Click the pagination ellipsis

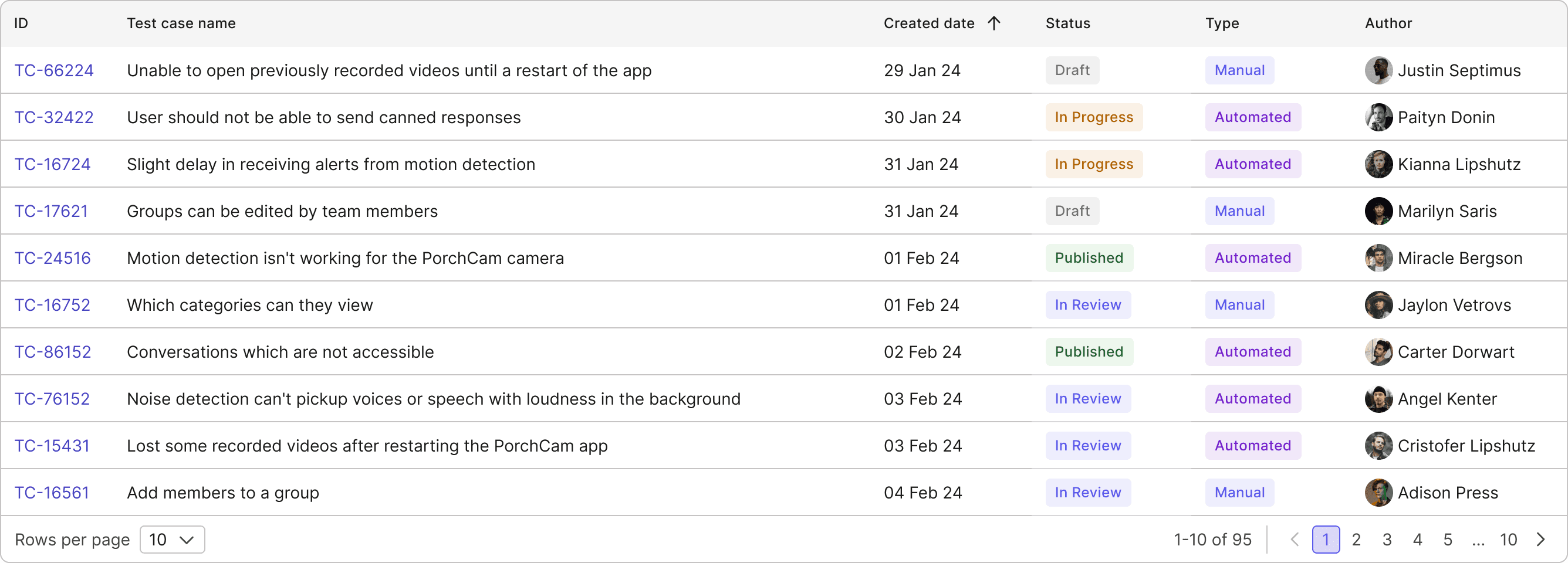coord(1478,540)
